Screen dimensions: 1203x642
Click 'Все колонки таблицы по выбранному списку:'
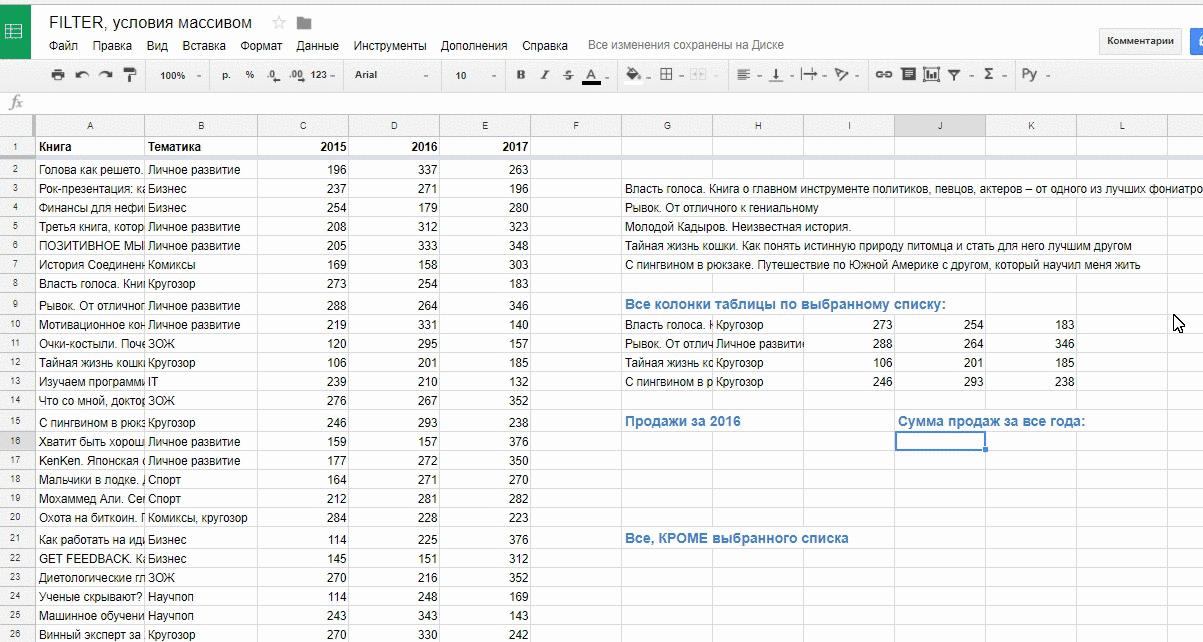785,305
